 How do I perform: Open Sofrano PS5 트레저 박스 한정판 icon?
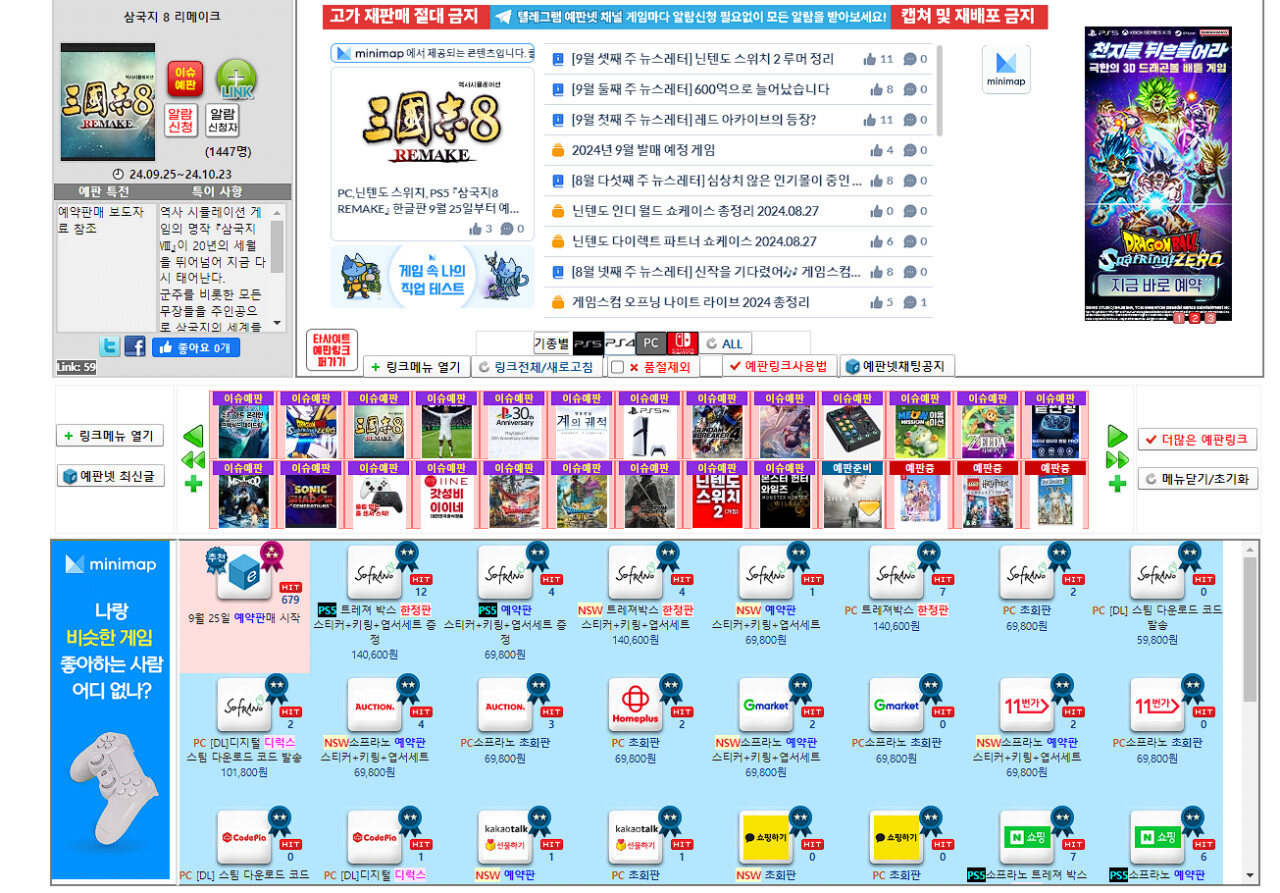click(374, 573)
